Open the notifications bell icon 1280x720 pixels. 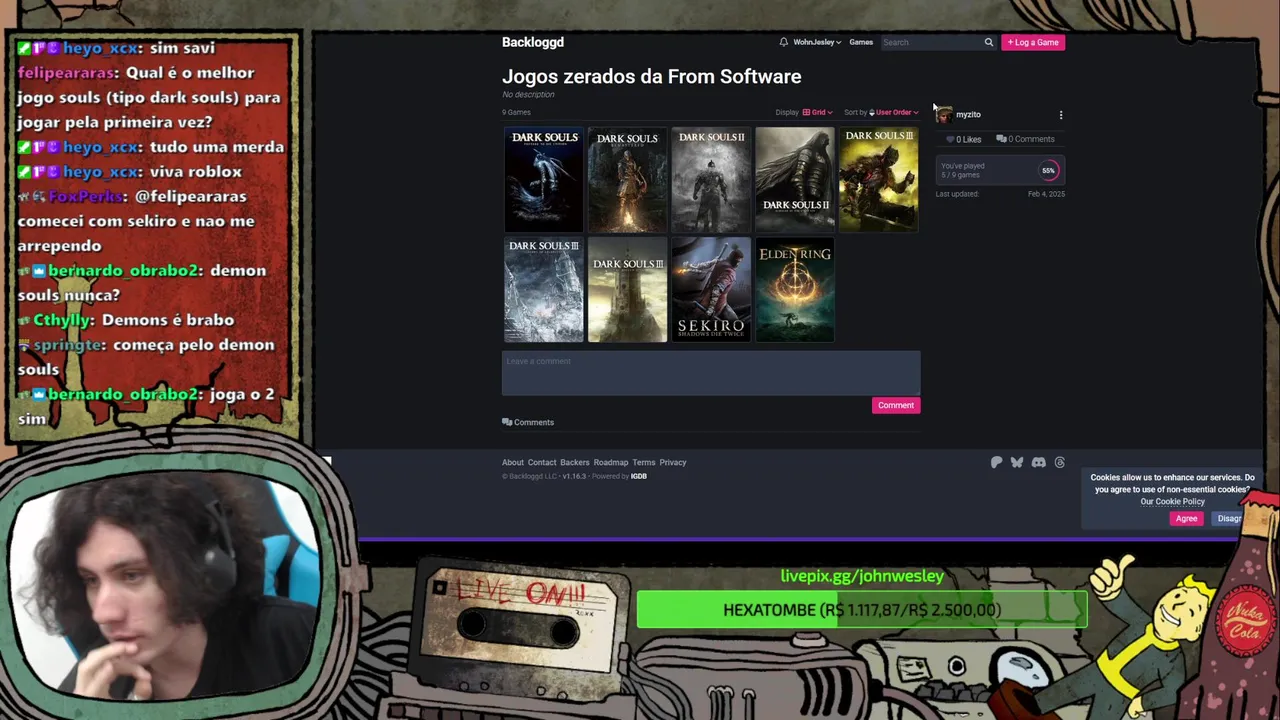click(784, 42)
